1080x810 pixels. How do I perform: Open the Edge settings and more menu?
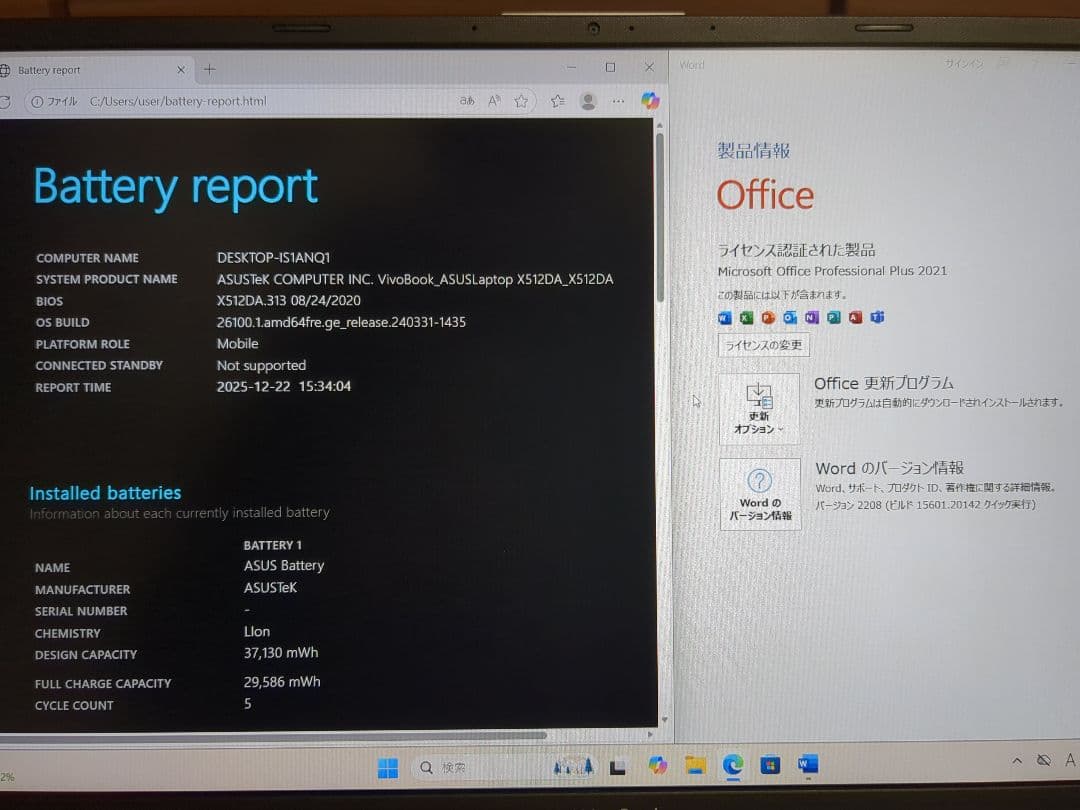pos(618,101)
